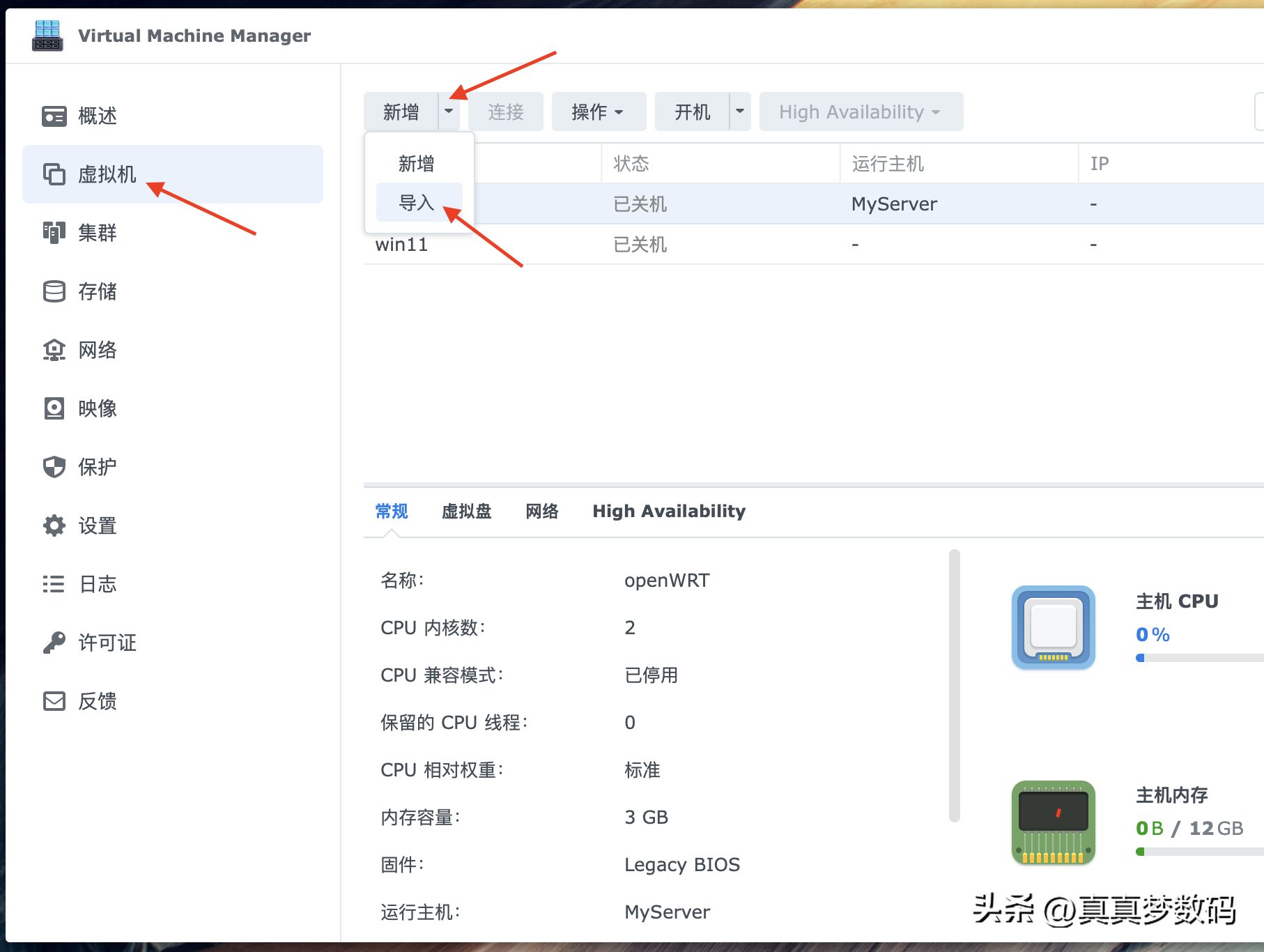Go to the 许可证 sidebar label
The image size is (1264, 952).
[x=107, y=643]
